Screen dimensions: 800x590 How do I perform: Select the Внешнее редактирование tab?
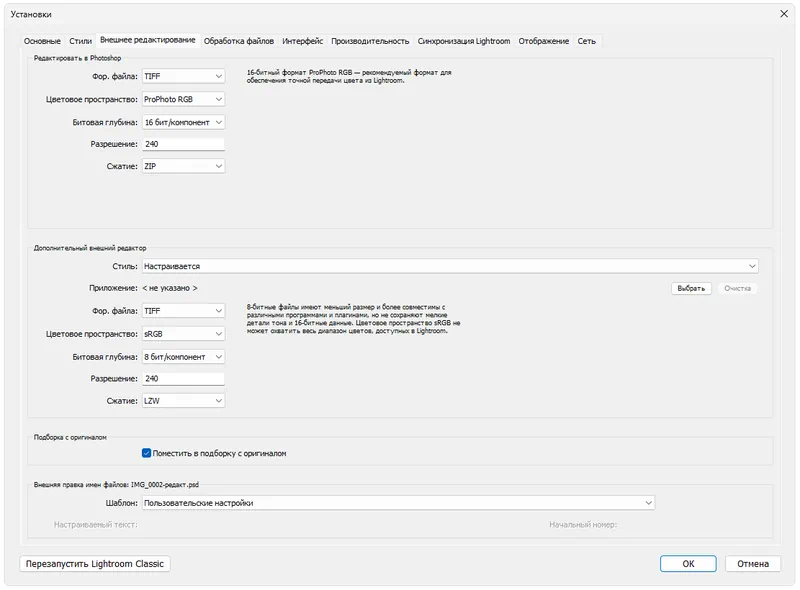click(x=147, y=40)
